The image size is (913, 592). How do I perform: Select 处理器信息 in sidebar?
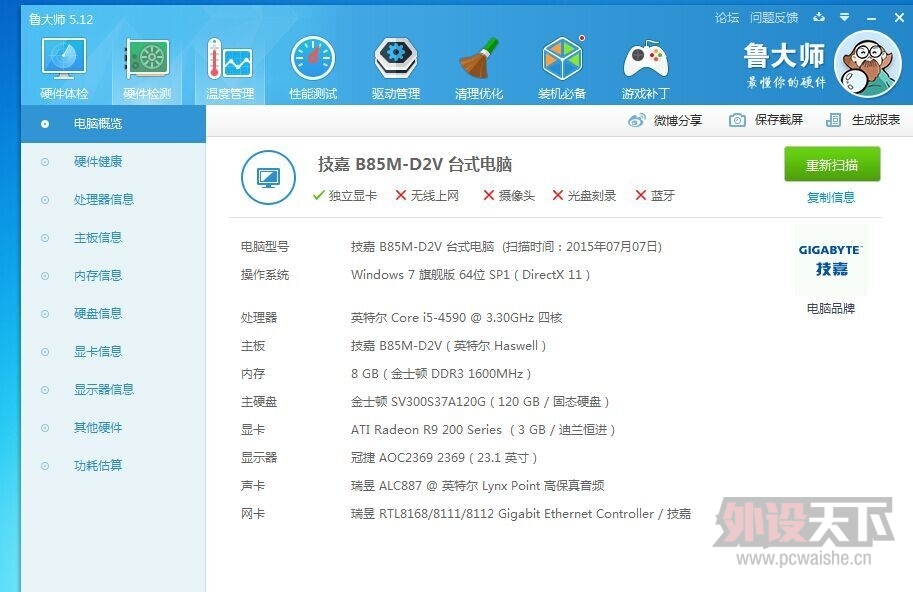point(103,199)
